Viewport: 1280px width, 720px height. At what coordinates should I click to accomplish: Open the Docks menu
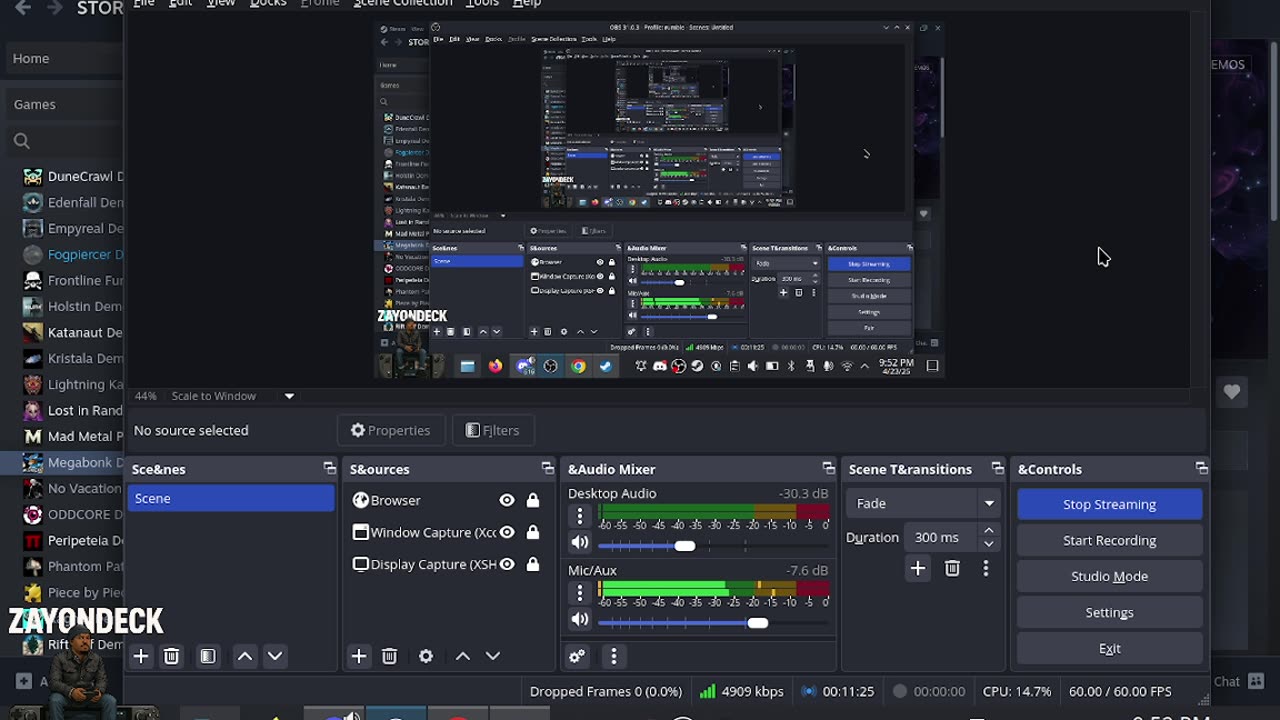tap(267, 3)
